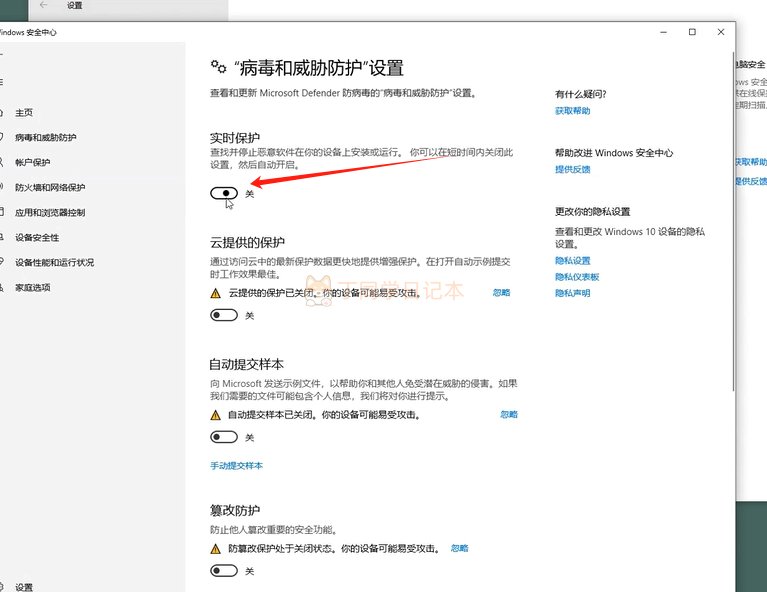Click the home icon beside 主页
This screenshot has width=767, height=592.
[x=3, y=113]
